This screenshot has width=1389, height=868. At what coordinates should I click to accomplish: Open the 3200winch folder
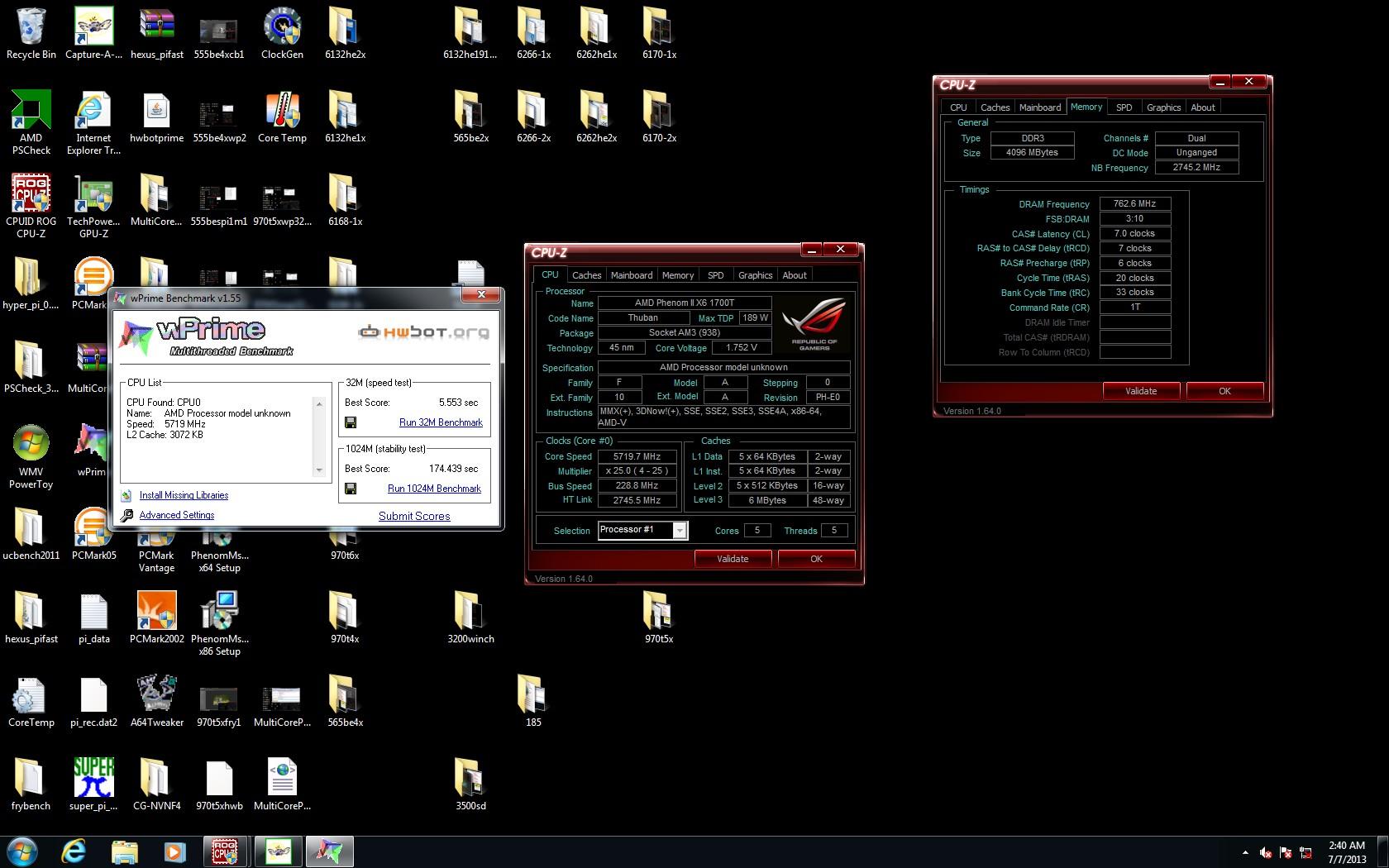point(470,618)
